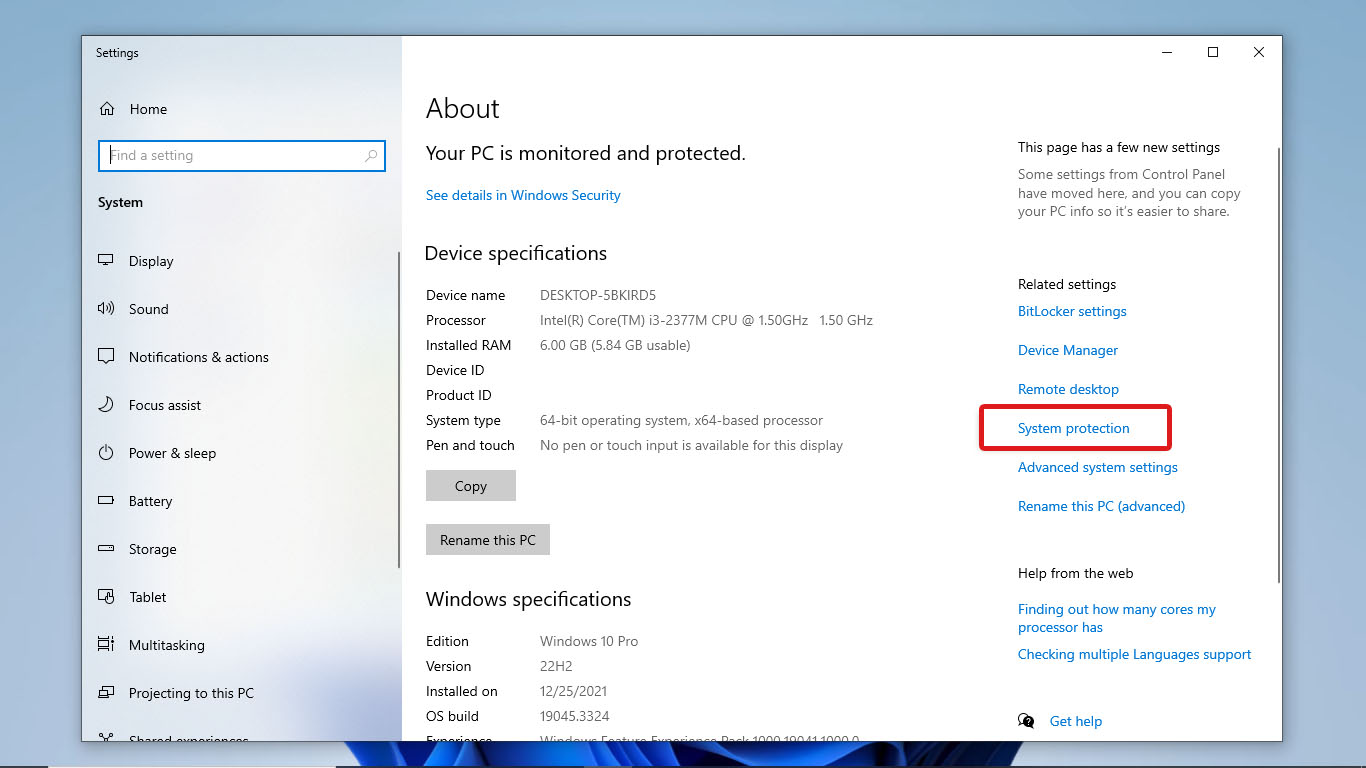Open Advanced system settings link
This screenshot has width=1366, height=768.
pos(1098,467)
